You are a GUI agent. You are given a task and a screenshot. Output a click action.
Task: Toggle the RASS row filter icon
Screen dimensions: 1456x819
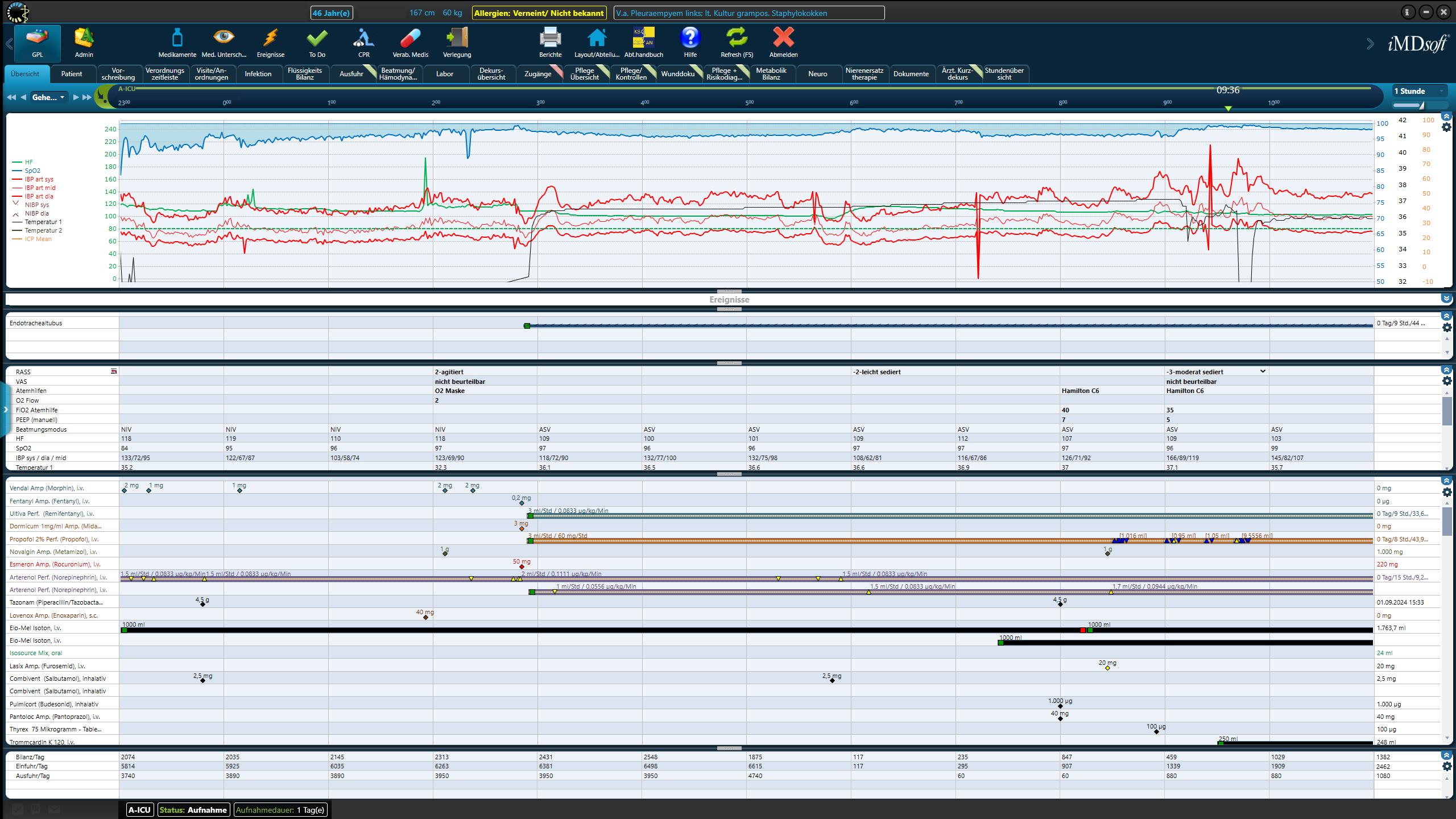[114, 371]
